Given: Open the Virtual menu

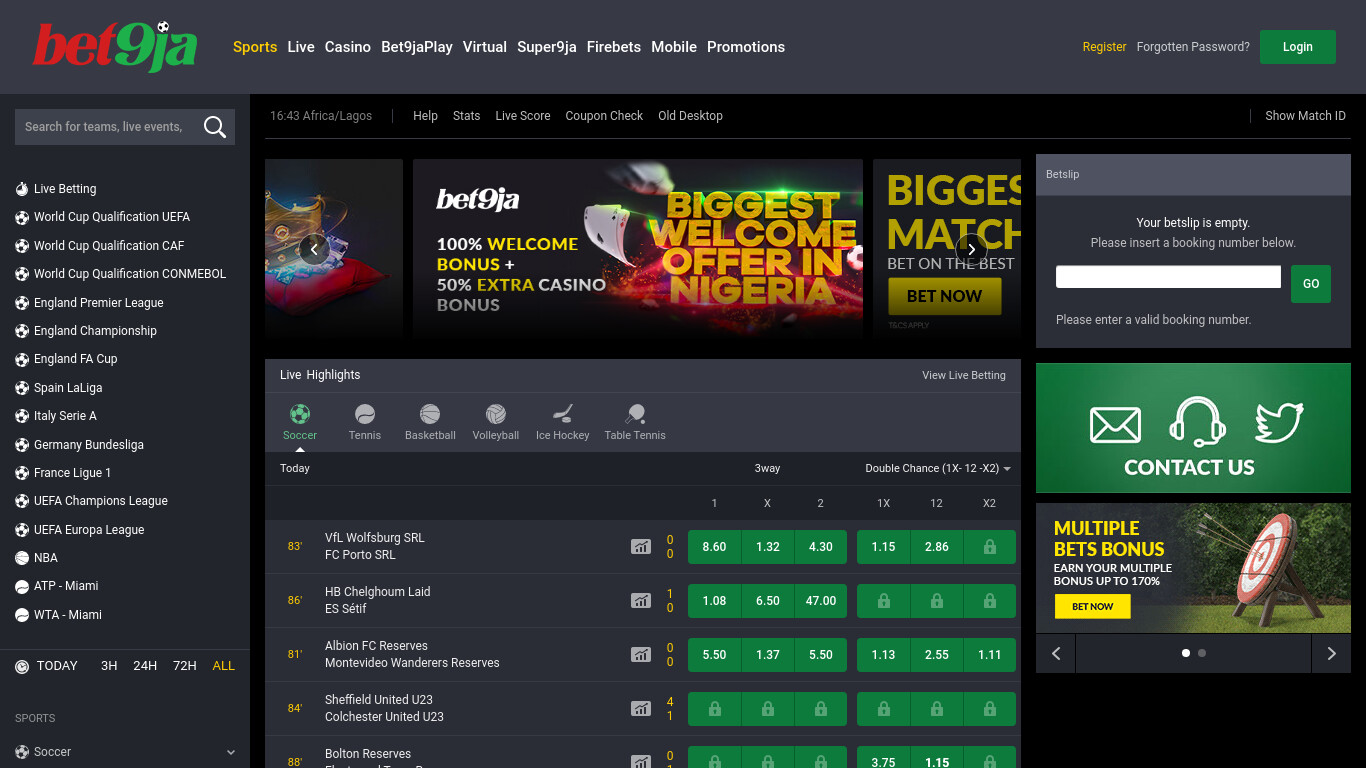Looking at the screenshot, I should pyautogui.click(x=485, y=47).
